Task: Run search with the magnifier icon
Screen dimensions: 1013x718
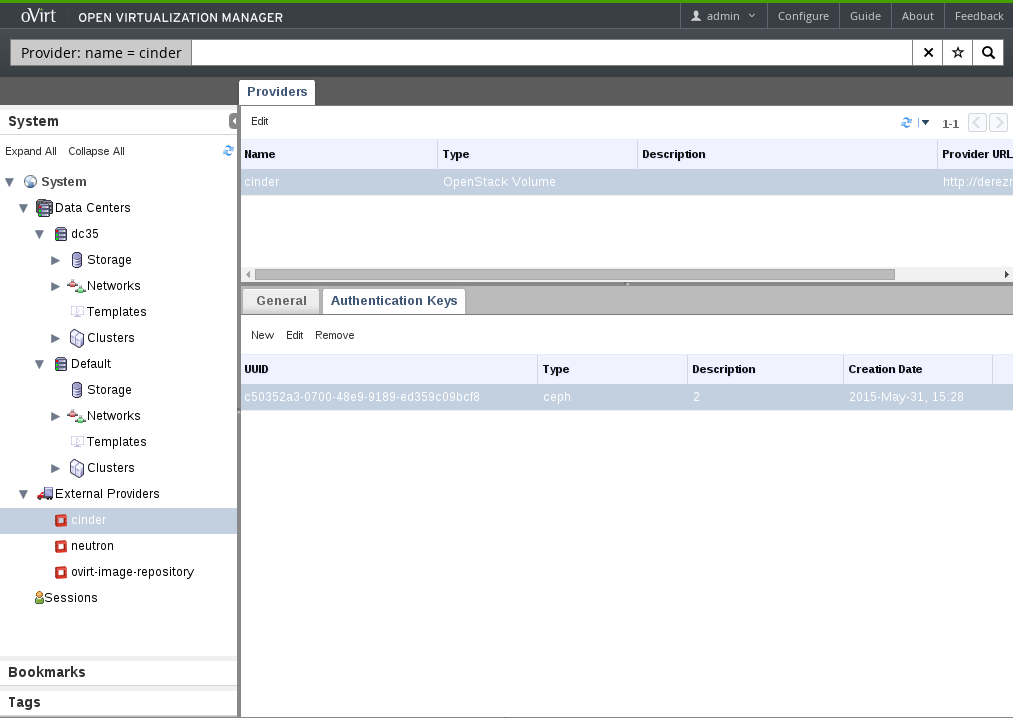Action: point(988,53)
